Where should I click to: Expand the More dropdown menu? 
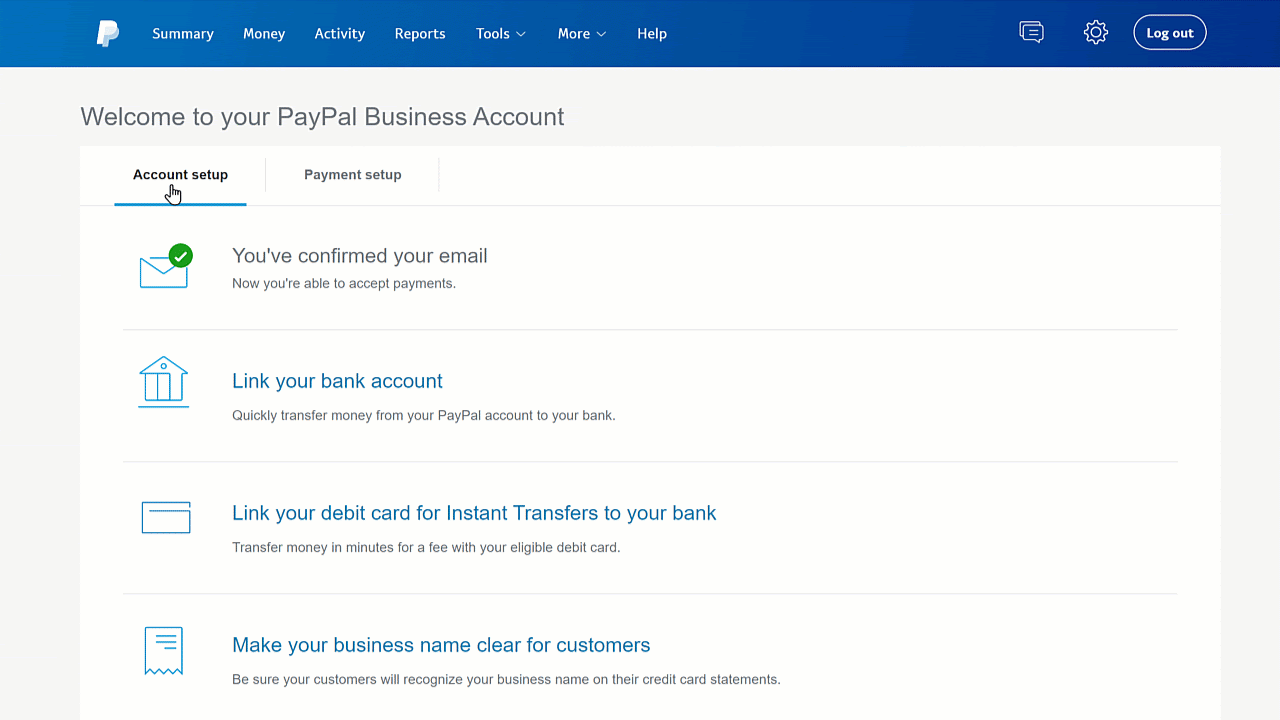(582, 33)
